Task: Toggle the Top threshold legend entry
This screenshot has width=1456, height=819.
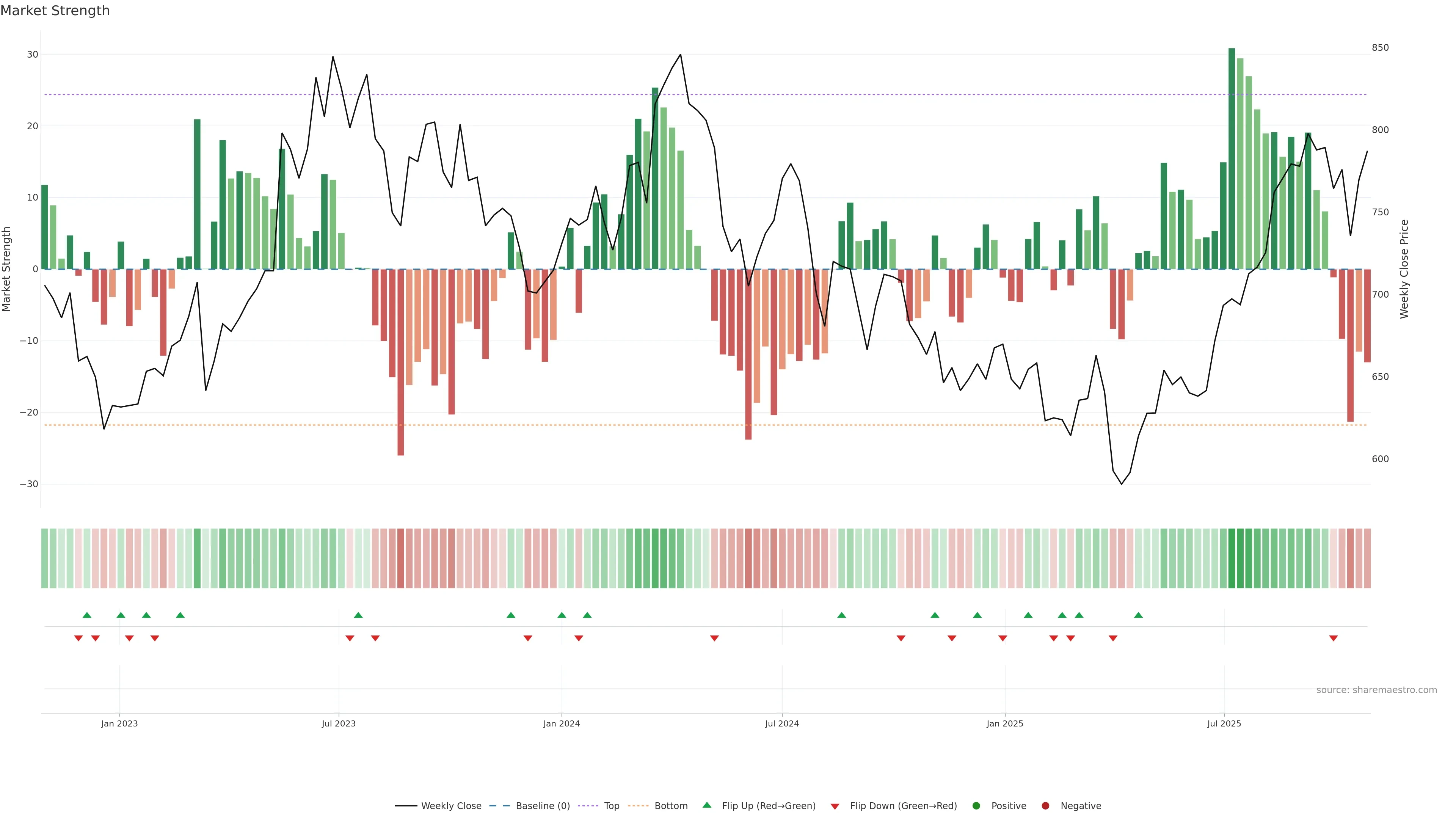Action: pos(611,806)
